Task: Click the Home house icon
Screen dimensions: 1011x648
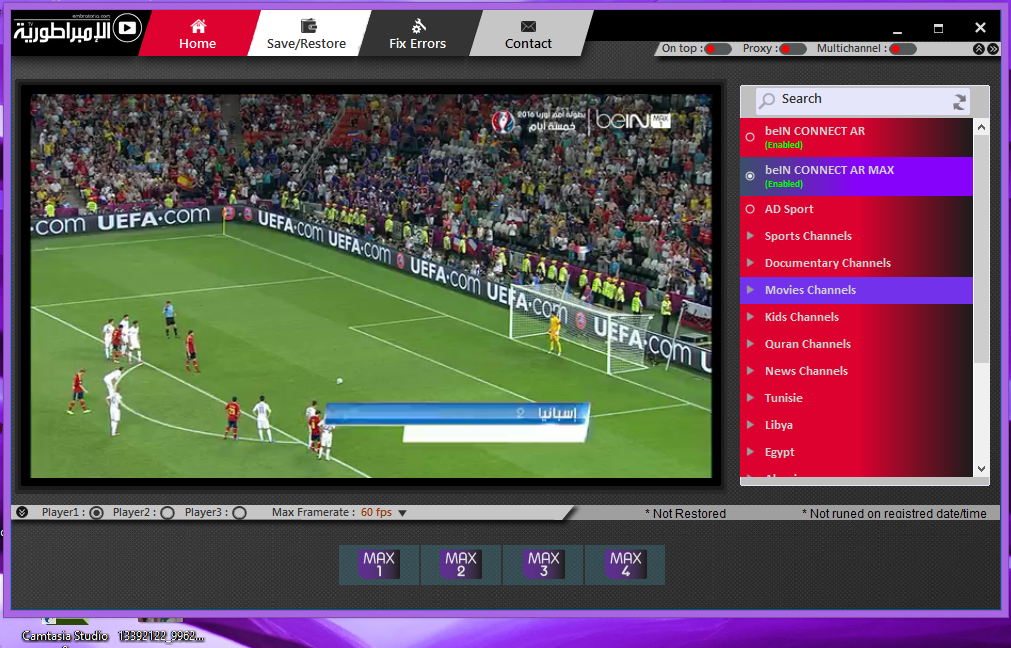Action: pos(198,26)
